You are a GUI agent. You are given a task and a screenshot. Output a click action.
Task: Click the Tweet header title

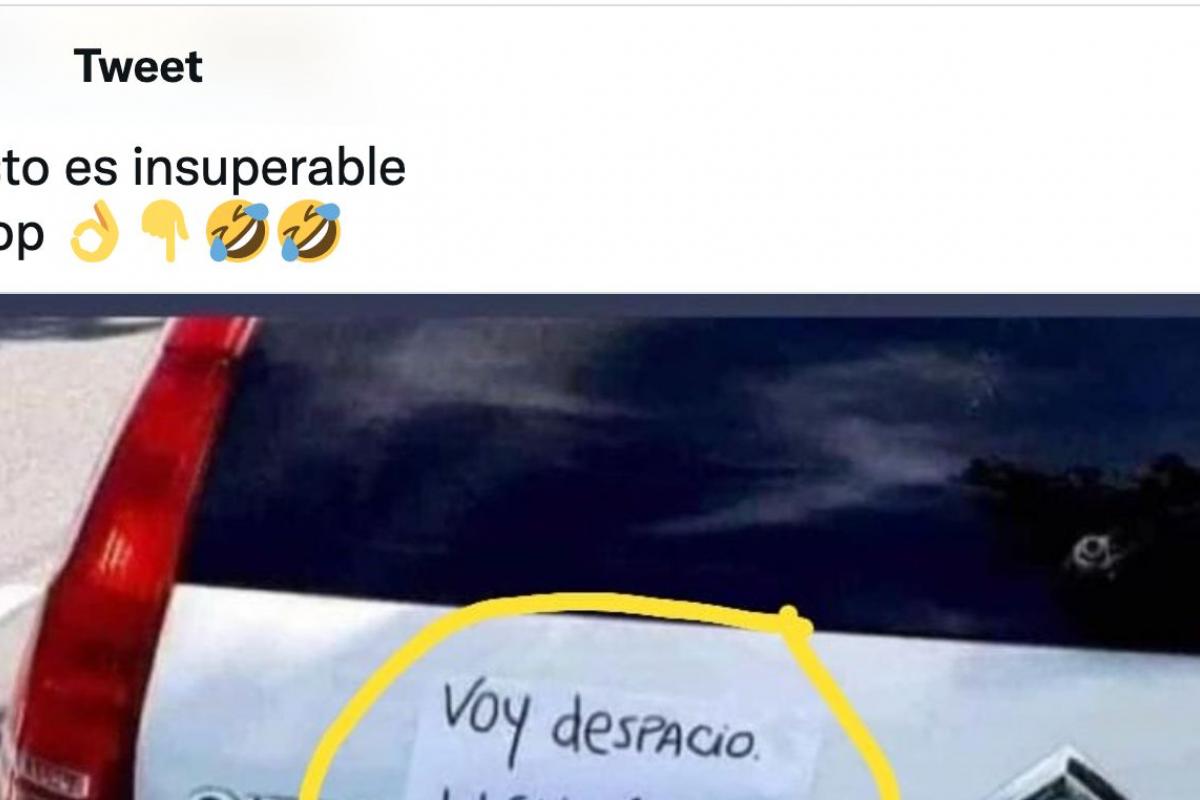[x=138, y=67]
